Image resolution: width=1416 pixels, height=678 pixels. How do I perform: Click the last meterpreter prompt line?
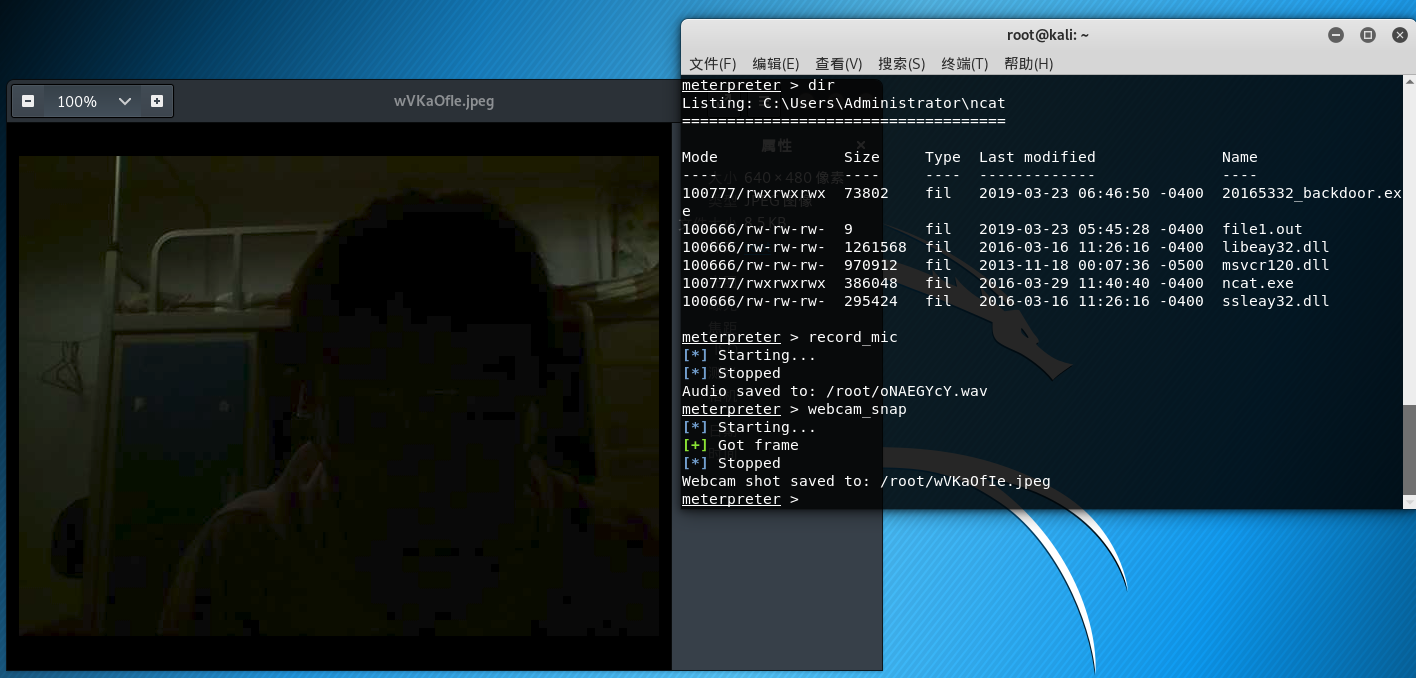(x=740, y=499)
